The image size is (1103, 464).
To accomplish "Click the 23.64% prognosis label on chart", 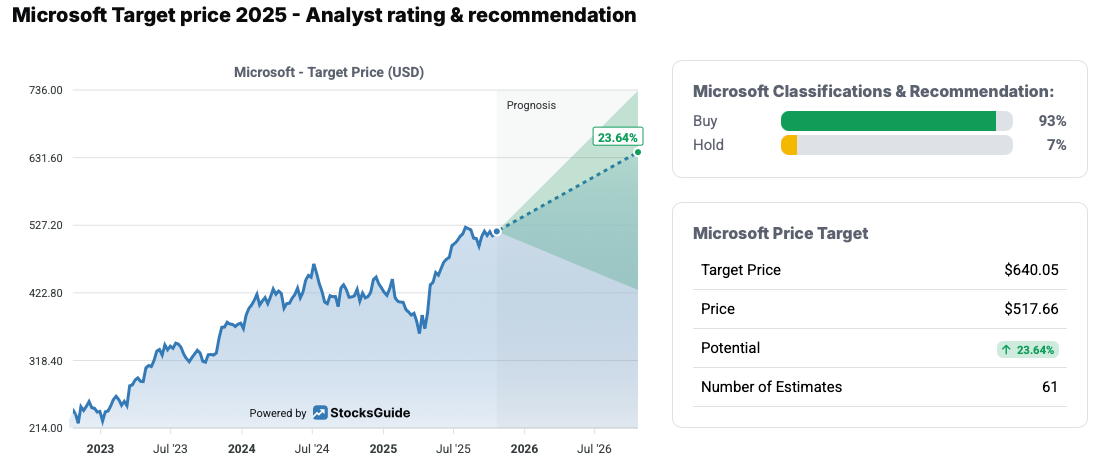I will [617, 137].
